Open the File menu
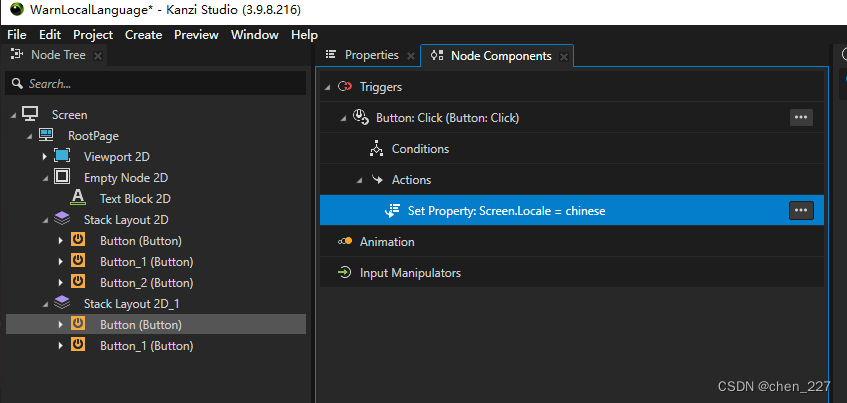The image size is (847, 403). [17, 35]
